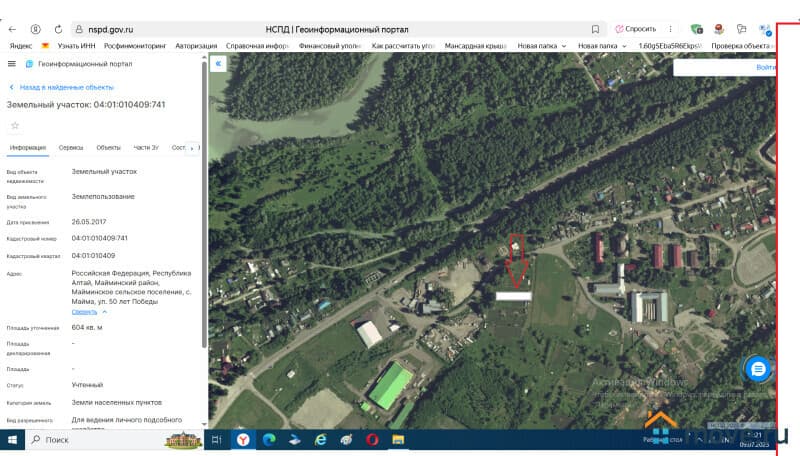This screenshot has height=456, width=800.
Task: Click the Геоинформационный портал logo icon
Action: click(30, 64)
